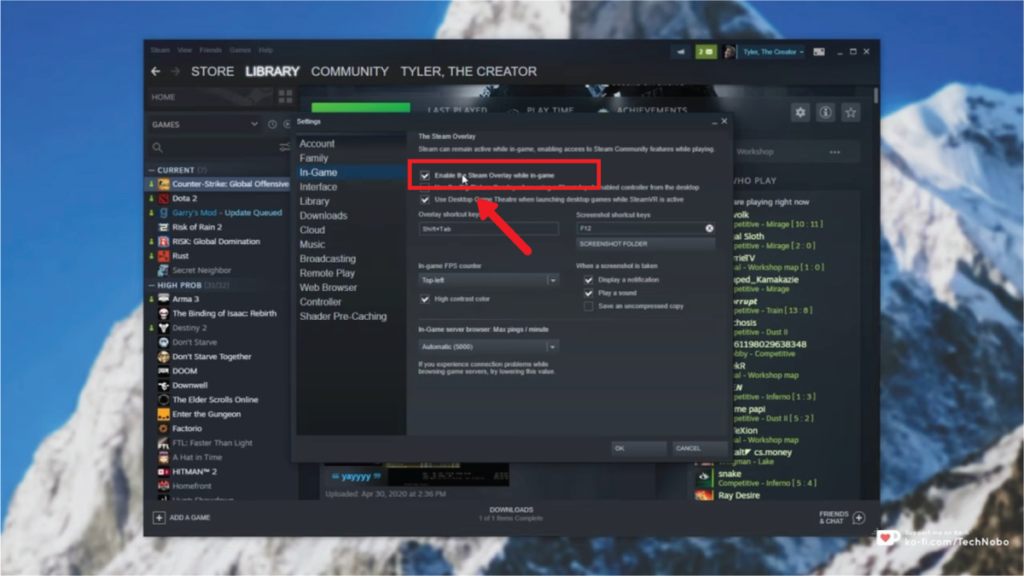
Task: Open the library advanced filter icon
Action: pos(284,148)
